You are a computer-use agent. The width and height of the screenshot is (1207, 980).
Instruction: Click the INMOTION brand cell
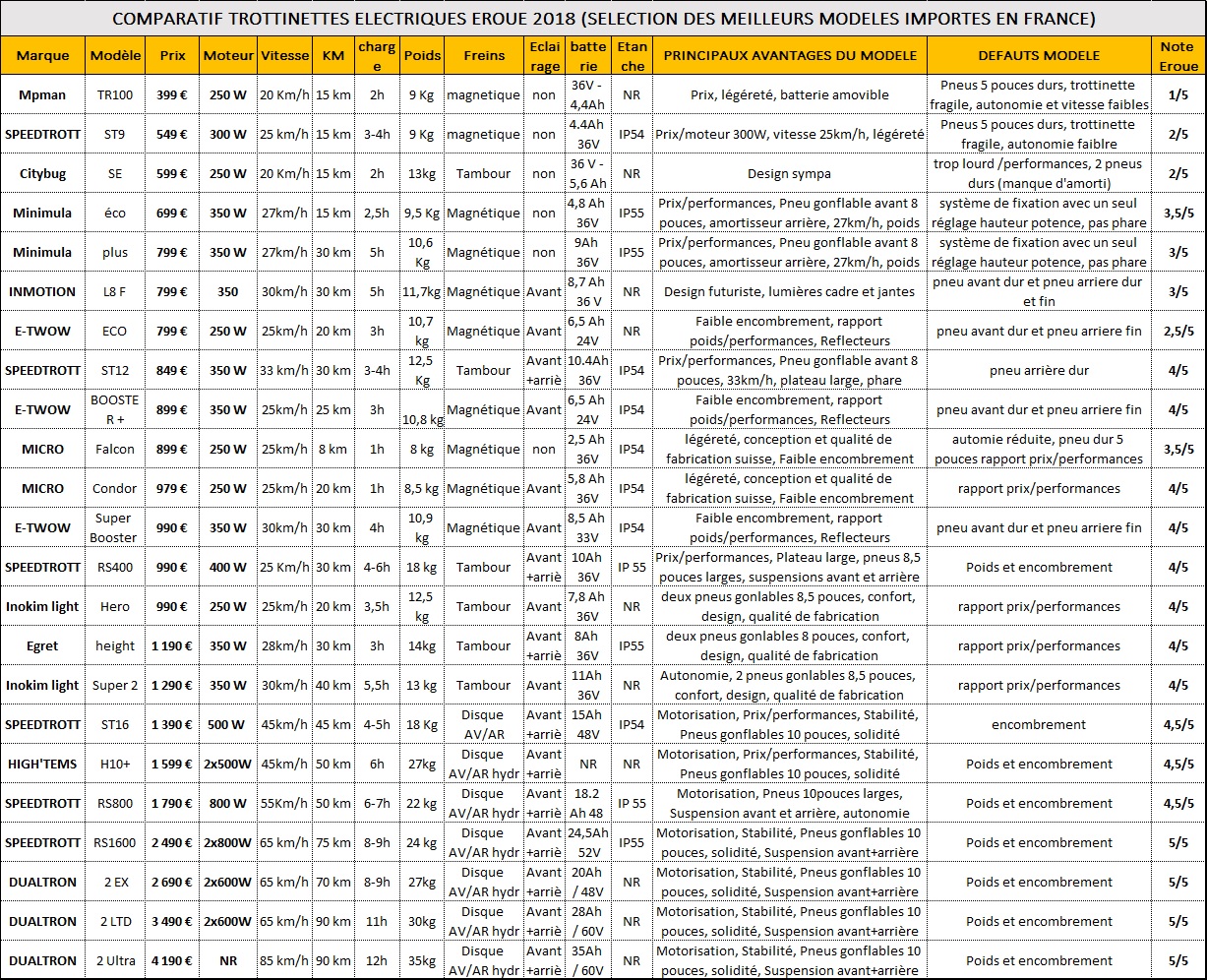click(x=43, y=291)
